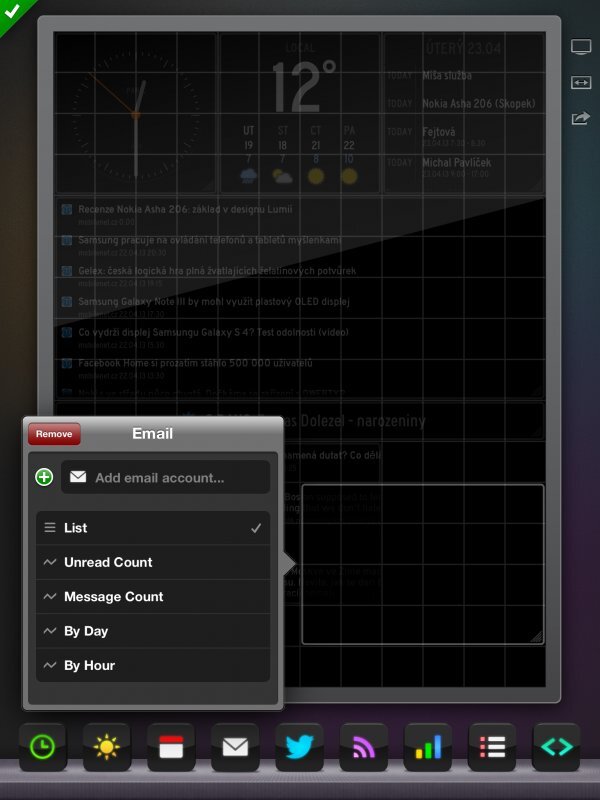Open Facebook Home 500 000 headline

click(x=195, y=363)
